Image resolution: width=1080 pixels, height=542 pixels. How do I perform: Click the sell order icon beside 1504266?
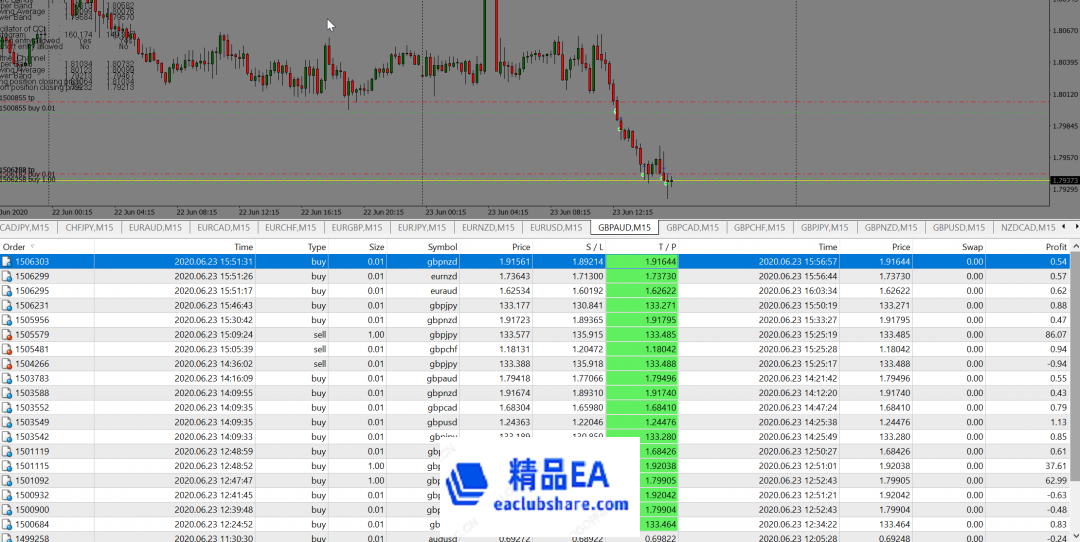[x=7, y=364]
